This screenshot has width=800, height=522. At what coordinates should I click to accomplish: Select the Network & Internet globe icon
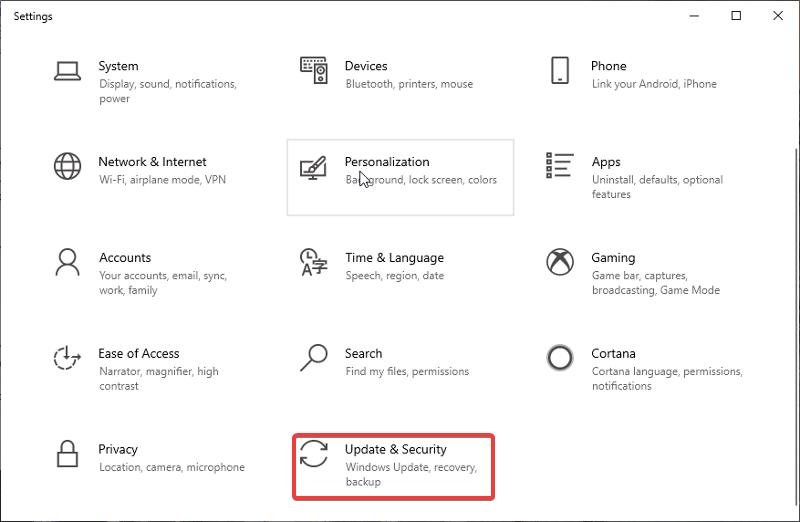click(x=68, y=165)
